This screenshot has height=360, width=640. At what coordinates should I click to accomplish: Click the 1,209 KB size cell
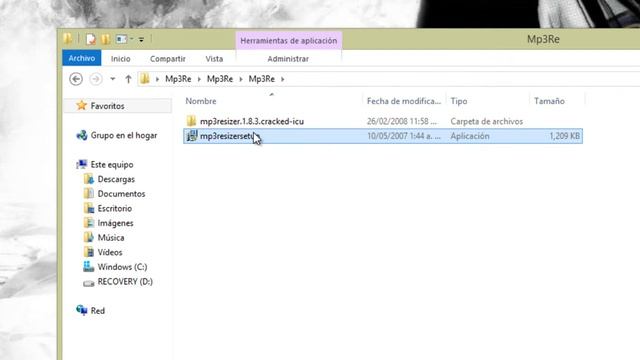564,136
